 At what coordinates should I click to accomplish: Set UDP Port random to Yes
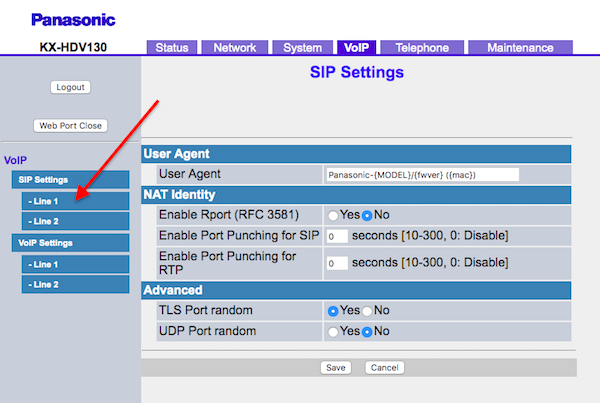[332, 331]
